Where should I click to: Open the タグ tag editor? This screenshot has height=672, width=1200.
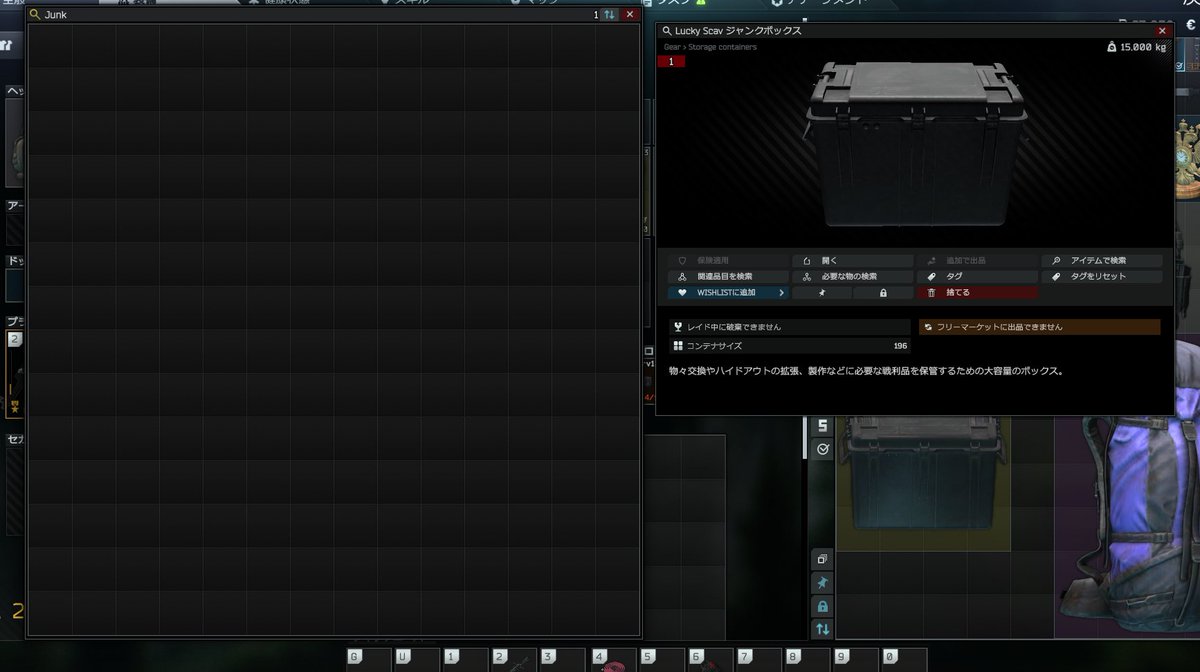pyautogui.click(x=977, y=276)
